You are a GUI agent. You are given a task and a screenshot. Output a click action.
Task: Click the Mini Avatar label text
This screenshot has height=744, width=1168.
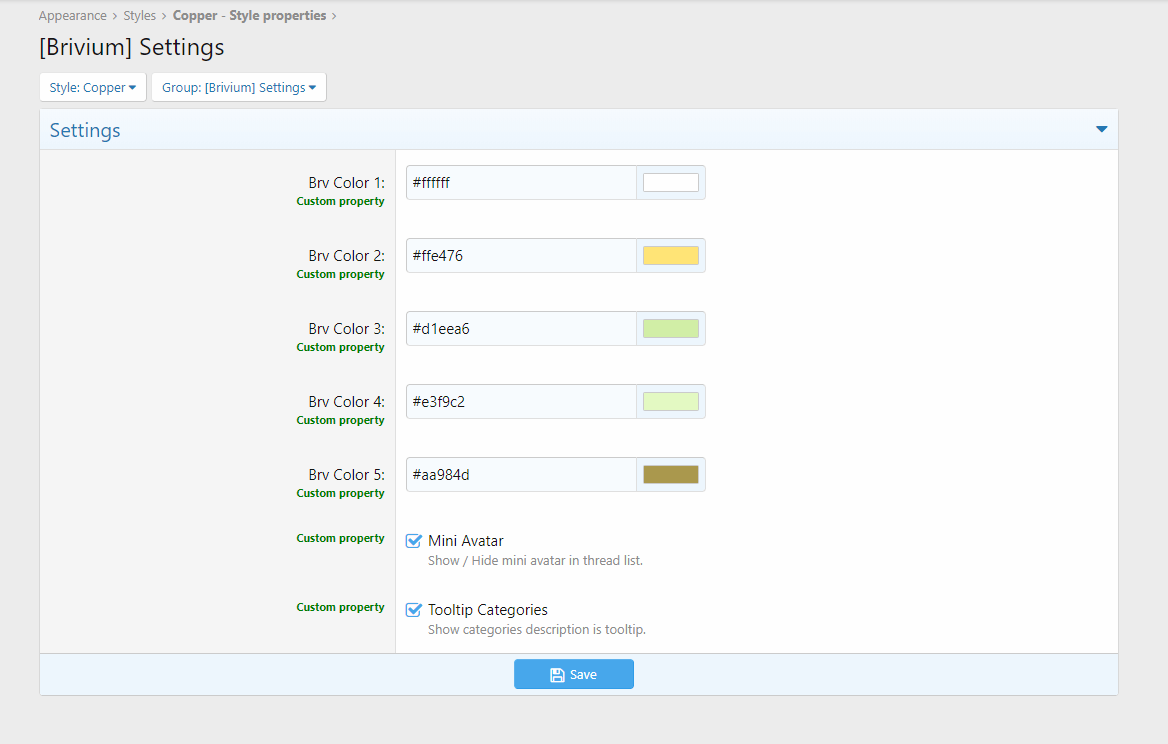[x=466, y=541]
